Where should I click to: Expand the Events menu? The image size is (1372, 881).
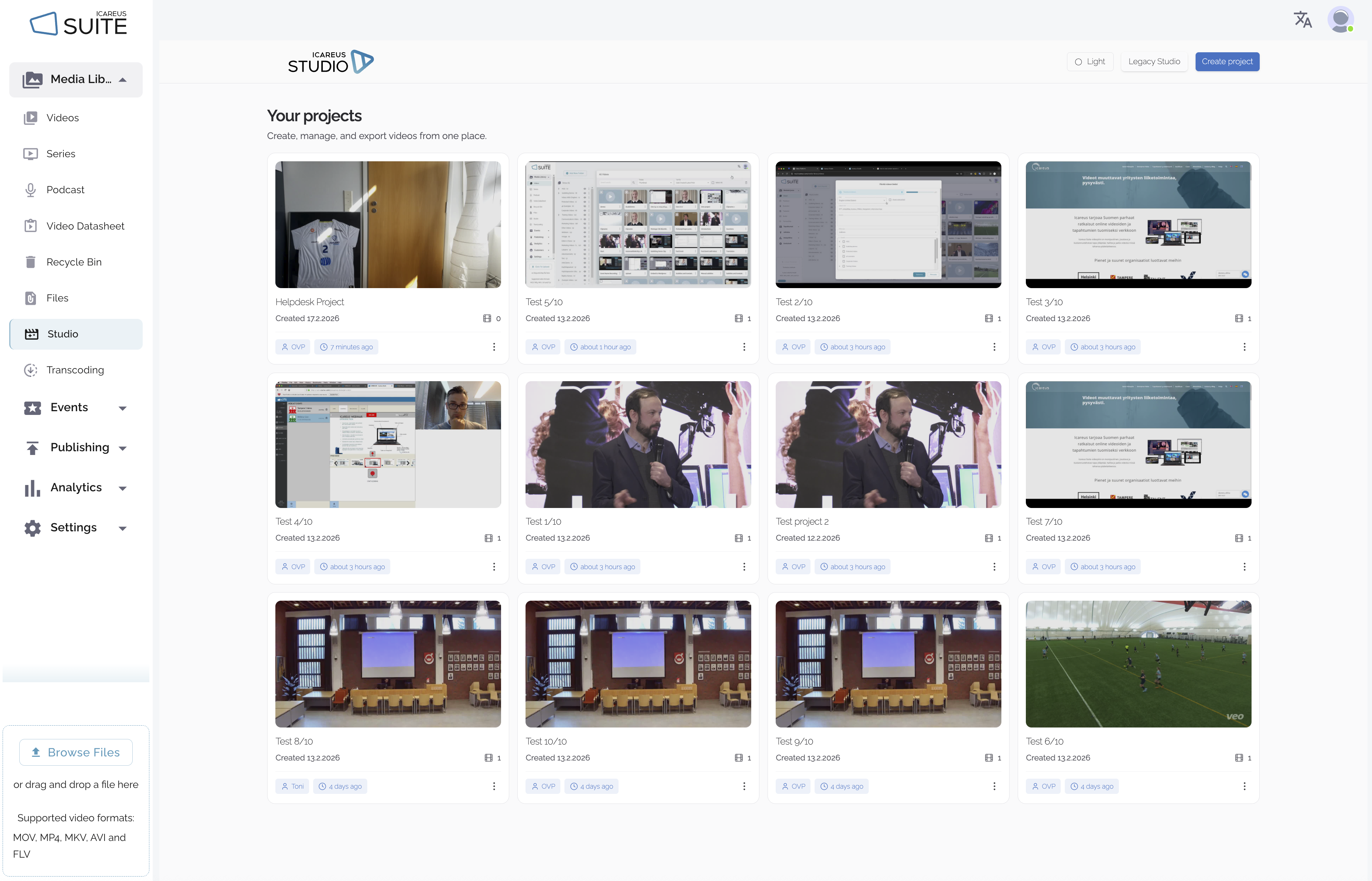pyautogui.click(x=122, y=408)
